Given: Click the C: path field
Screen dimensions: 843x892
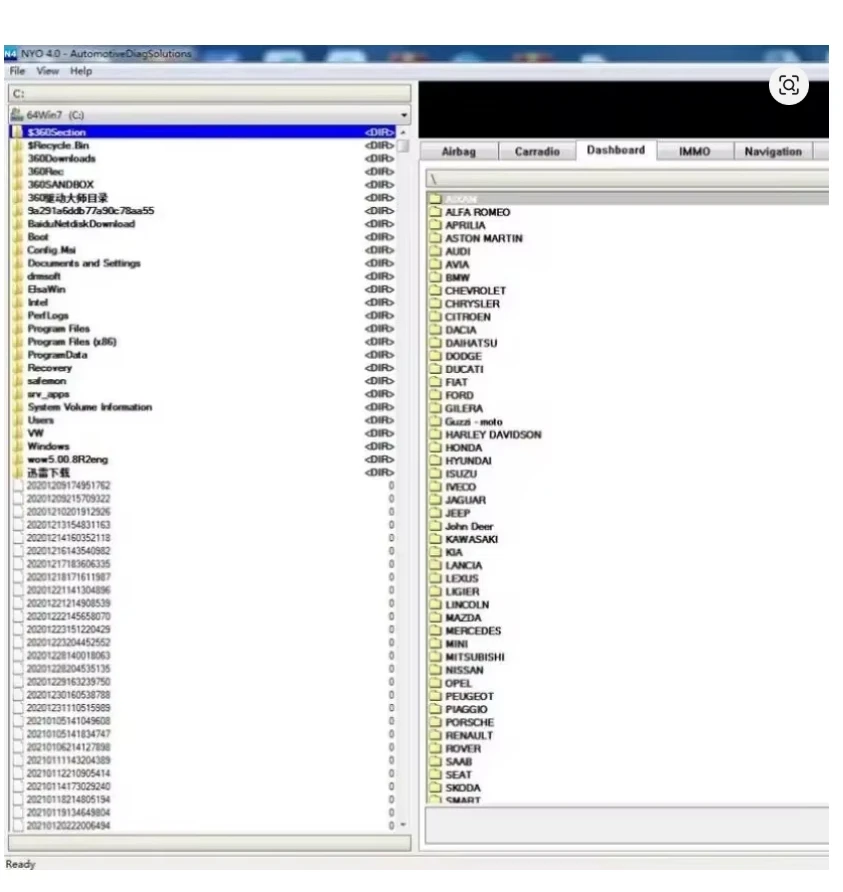Looking at the screenshot, I should pos(210,94).
